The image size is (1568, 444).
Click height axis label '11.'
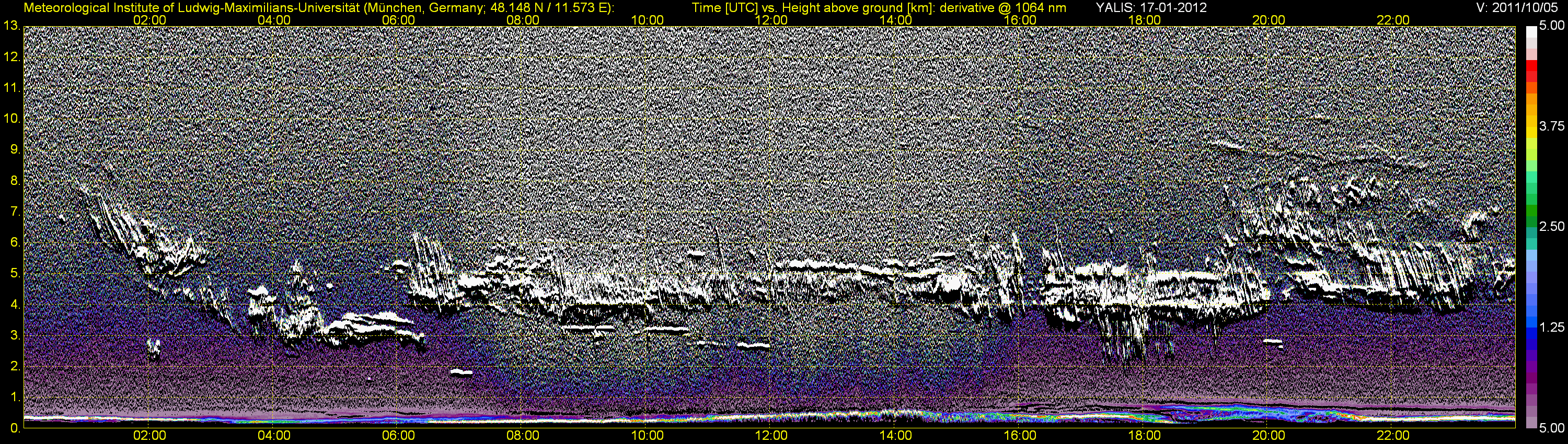click(x=12, y=88)
